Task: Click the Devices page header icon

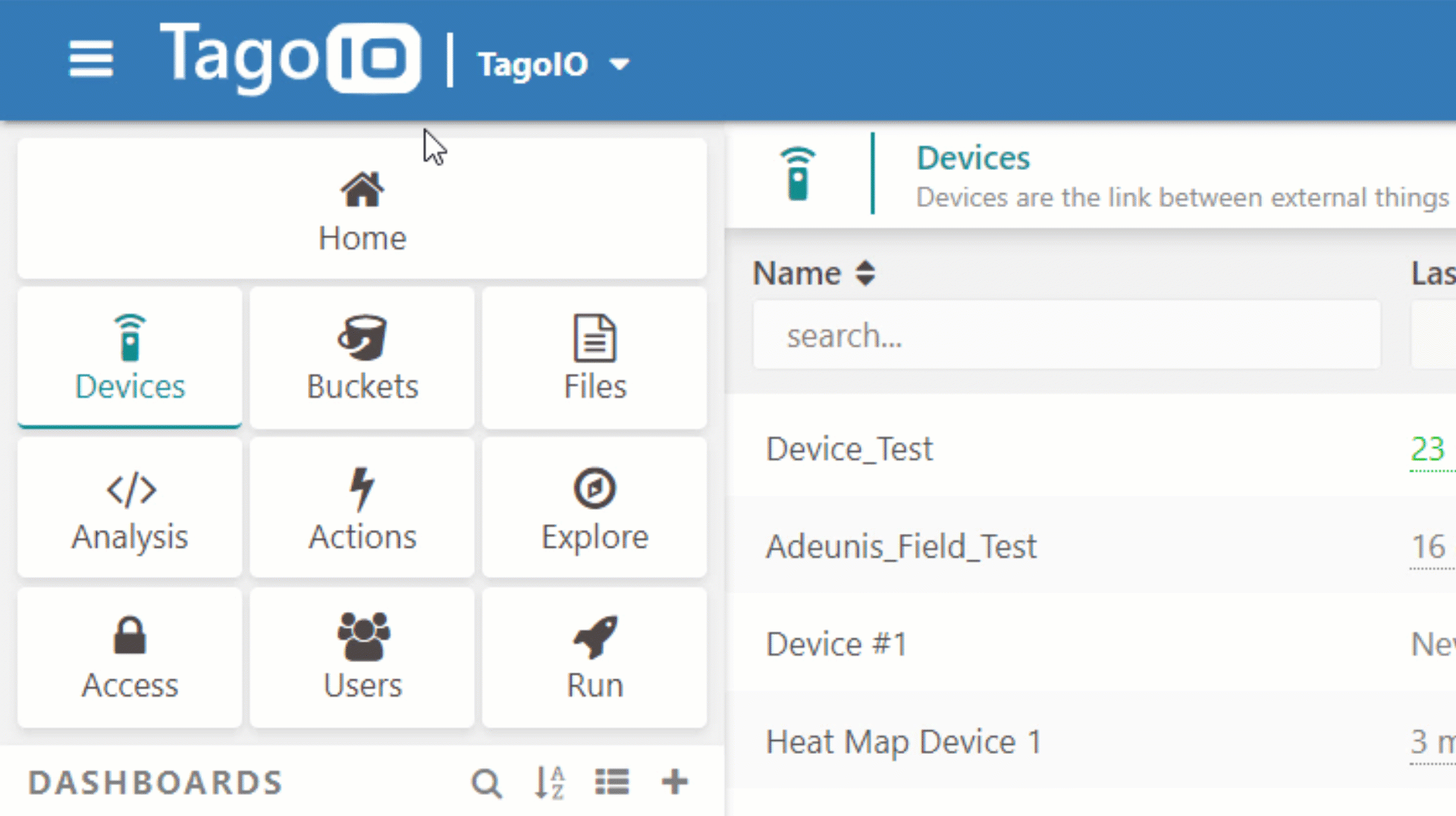Action: [x=798, y=174]
